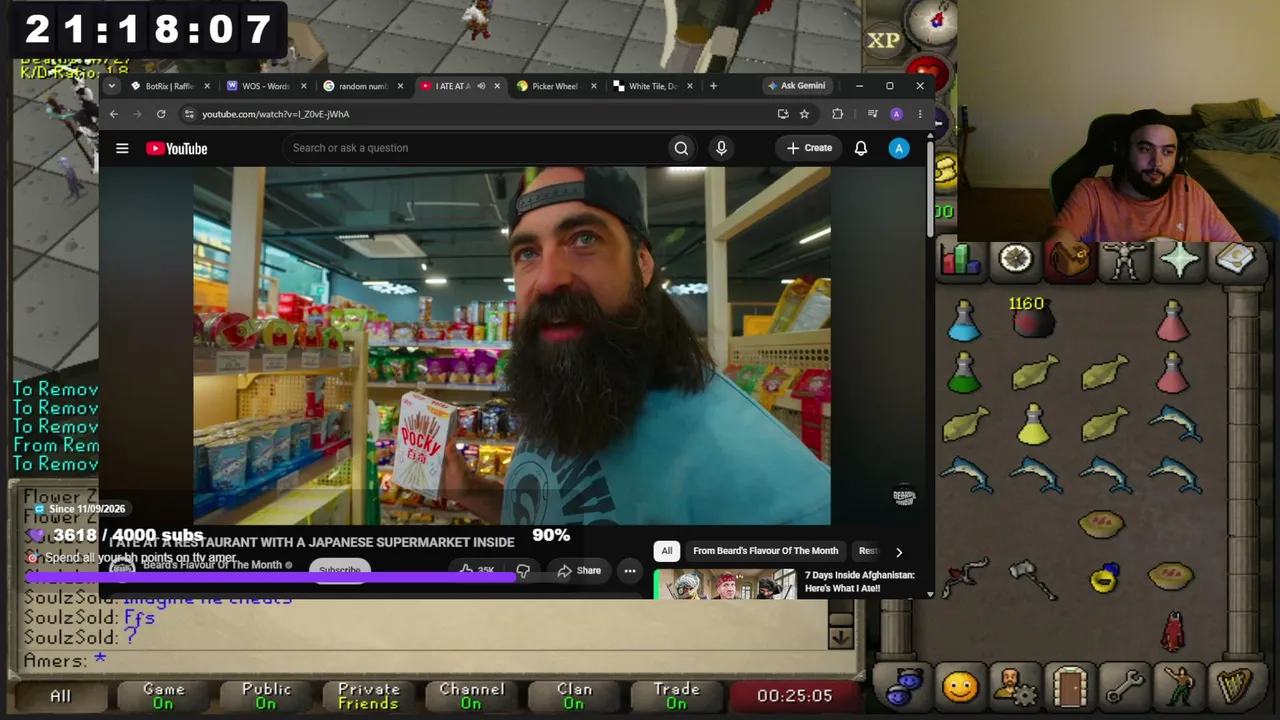The width and height of the screenshot is (1280, 720).
Task: Open the game's XP drops orb
Action: point(883,40)
